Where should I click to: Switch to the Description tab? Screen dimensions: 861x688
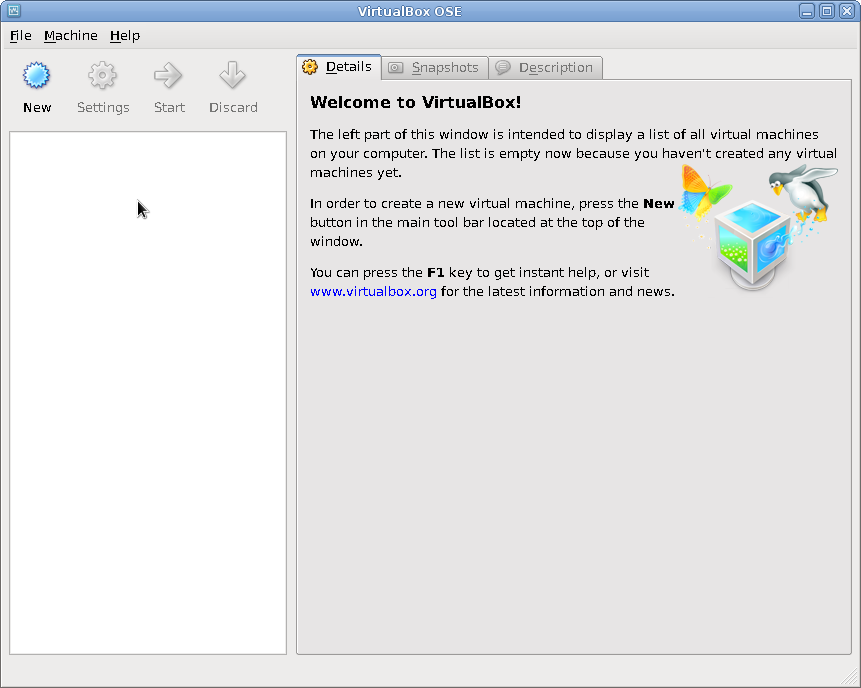[545, 68]
